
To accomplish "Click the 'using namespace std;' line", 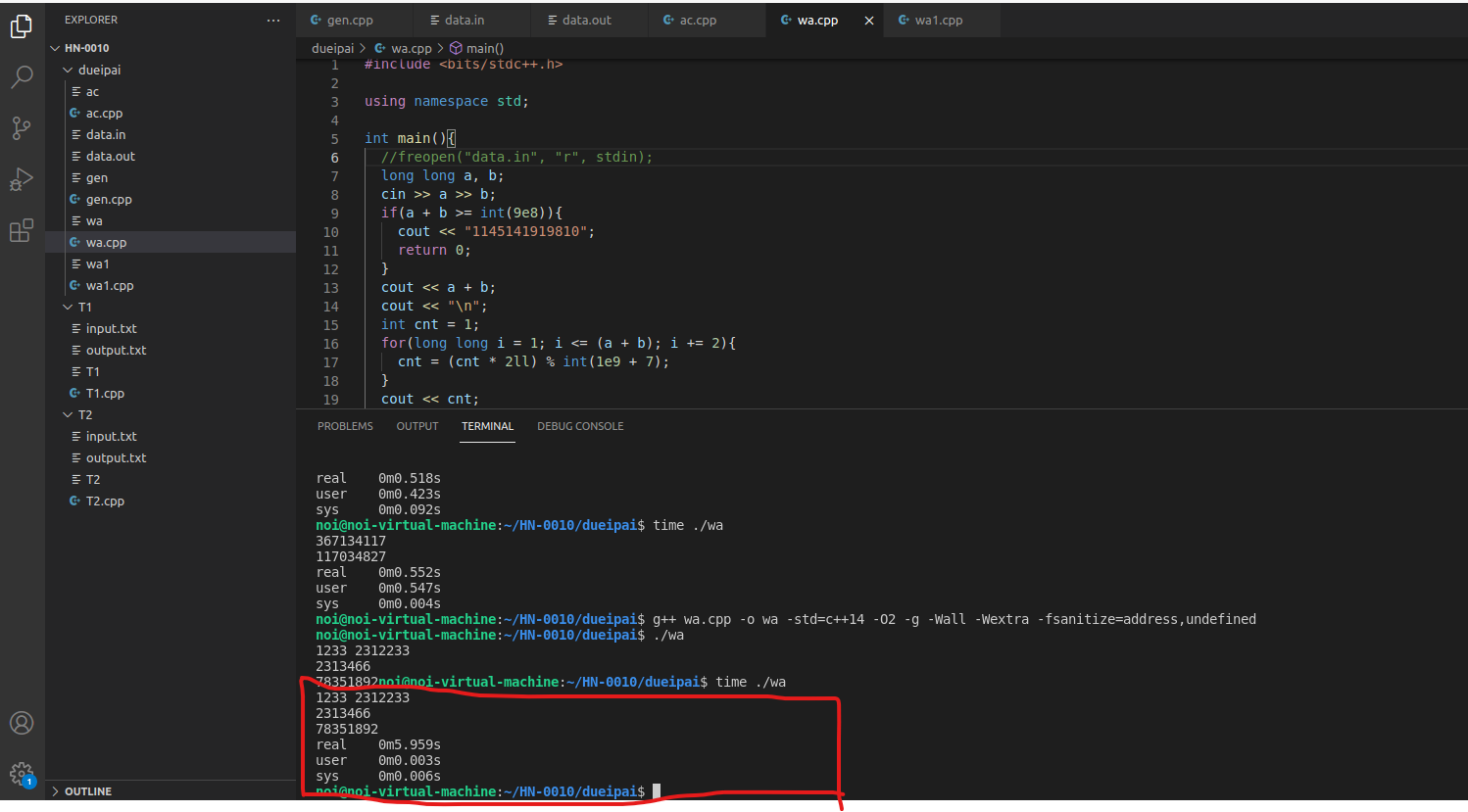I will coord(447,101).
